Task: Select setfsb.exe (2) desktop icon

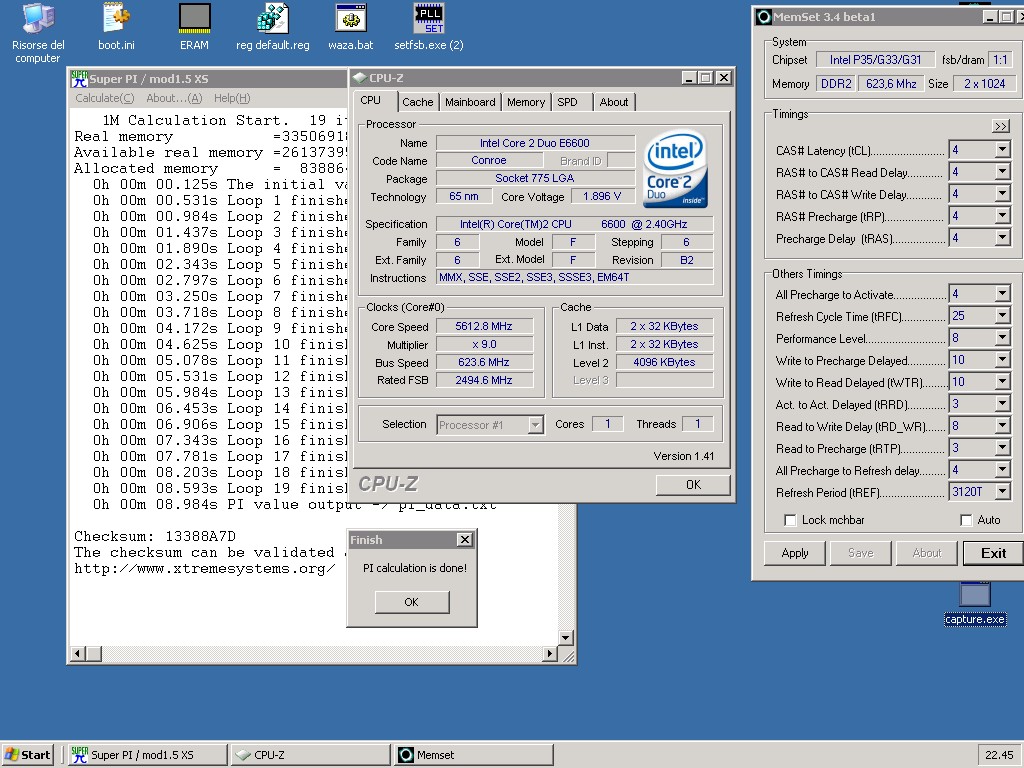Action: [x=429, y=27]
